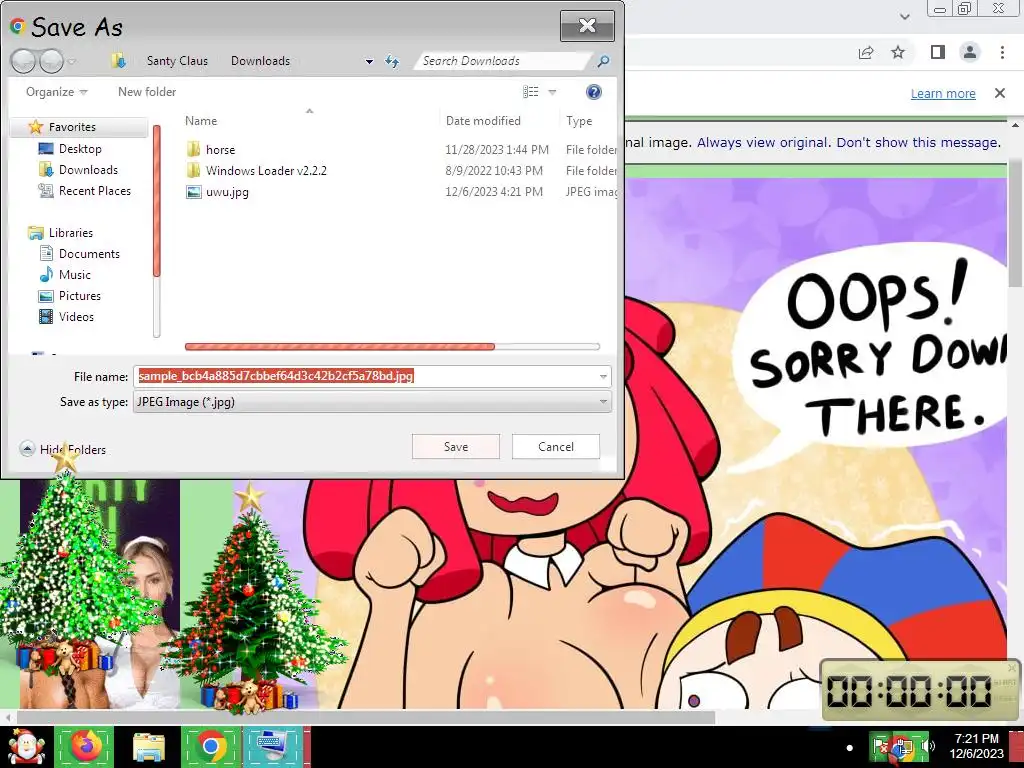
Task: Change view with the view icon
Action: [x=531, y=92]
